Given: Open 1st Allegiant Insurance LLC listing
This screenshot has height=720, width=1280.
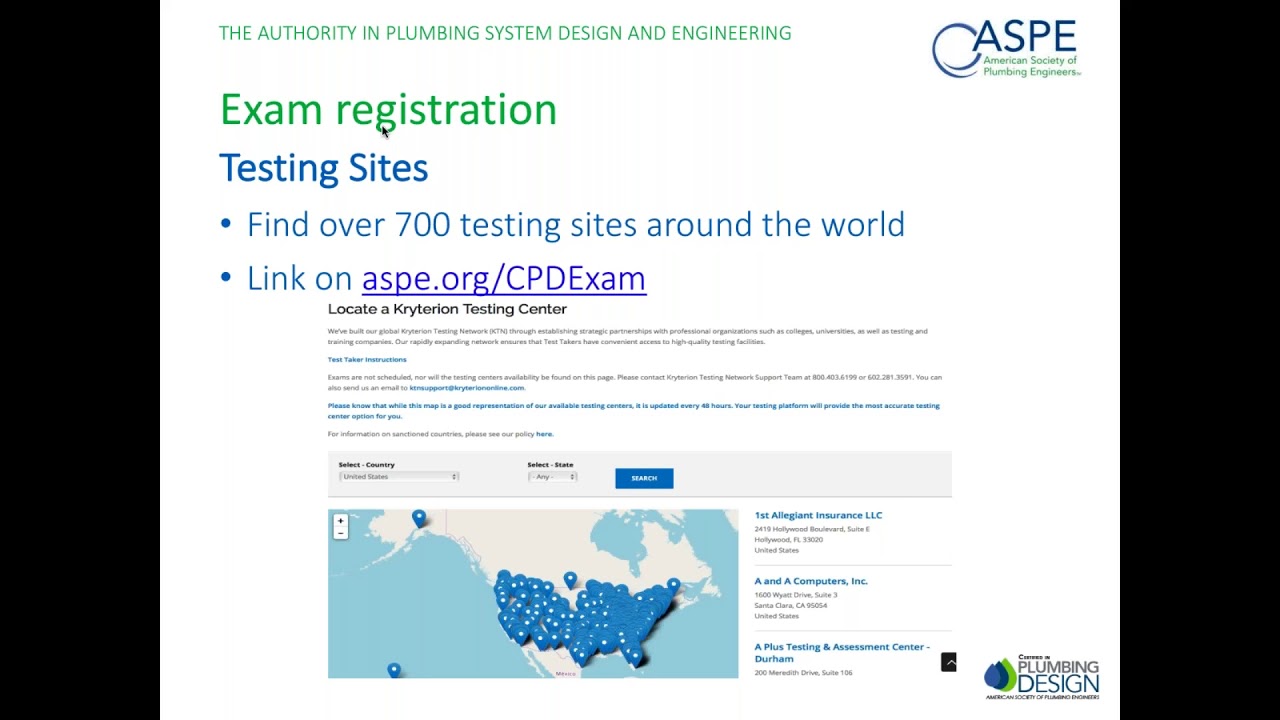Looking at the screenshot, I should [818, 515].
